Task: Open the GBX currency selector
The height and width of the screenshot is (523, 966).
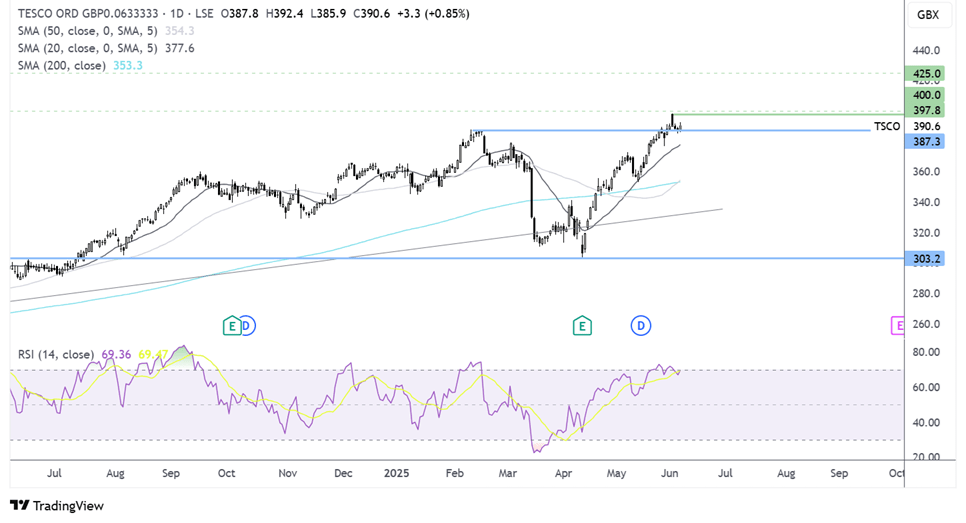Action: (x=928, y=15)
